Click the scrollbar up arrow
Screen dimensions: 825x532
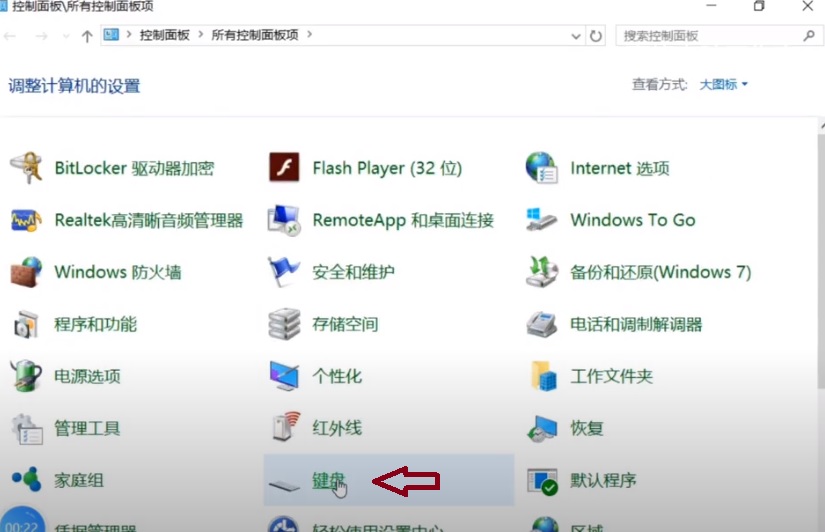822,126
